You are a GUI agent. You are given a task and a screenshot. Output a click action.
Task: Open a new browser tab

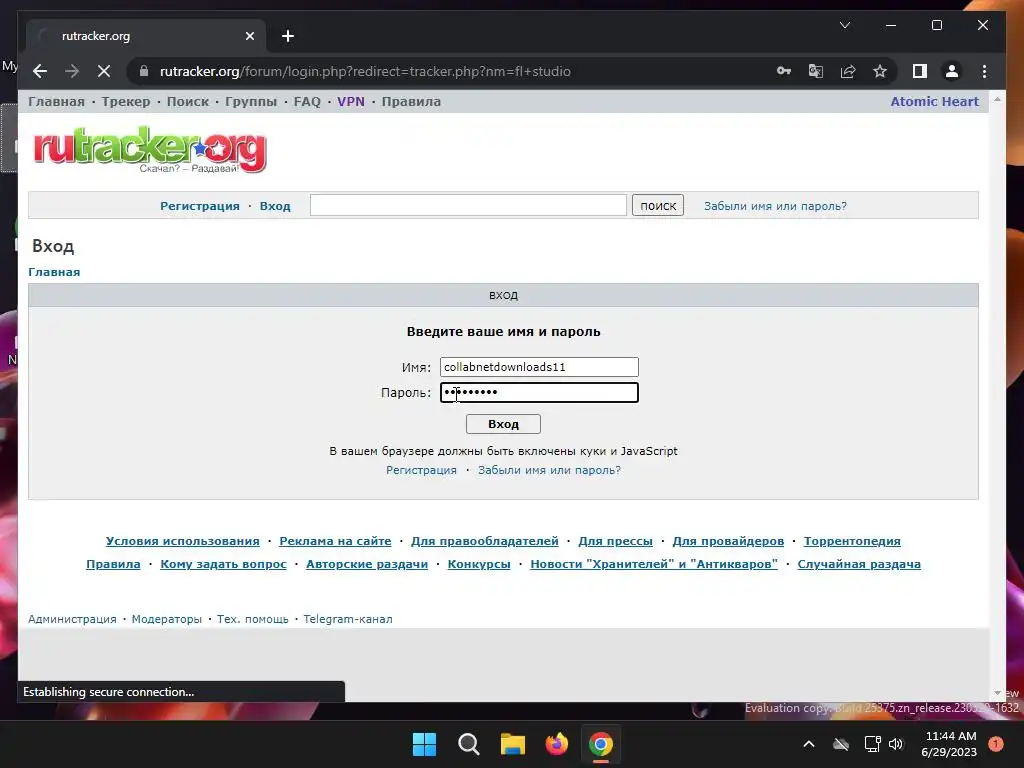coord(288,36)
